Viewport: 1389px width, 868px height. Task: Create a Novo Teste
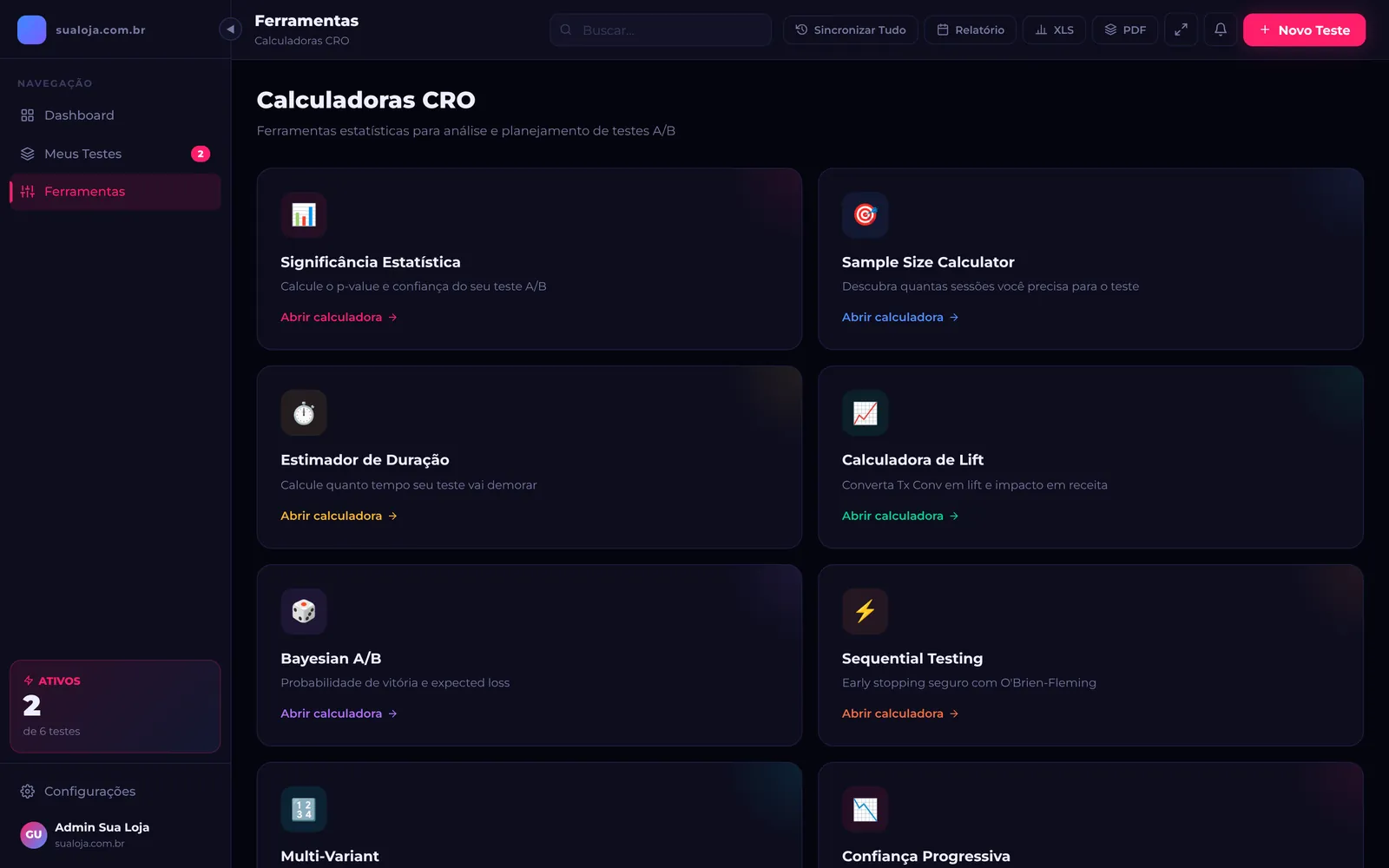click(x=1304, y=30)
